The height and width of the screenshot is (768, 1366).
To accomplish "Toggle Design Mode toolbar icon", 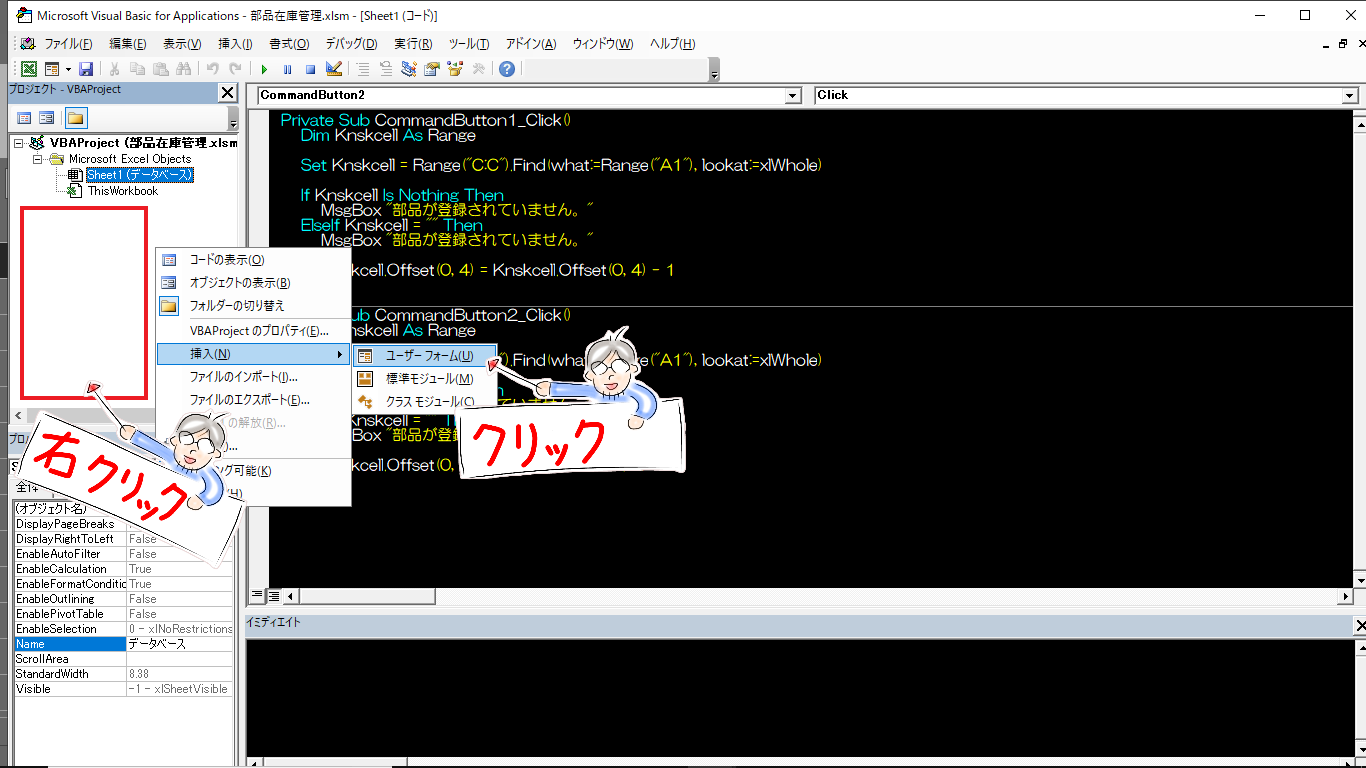I will [x=334, y=69].
